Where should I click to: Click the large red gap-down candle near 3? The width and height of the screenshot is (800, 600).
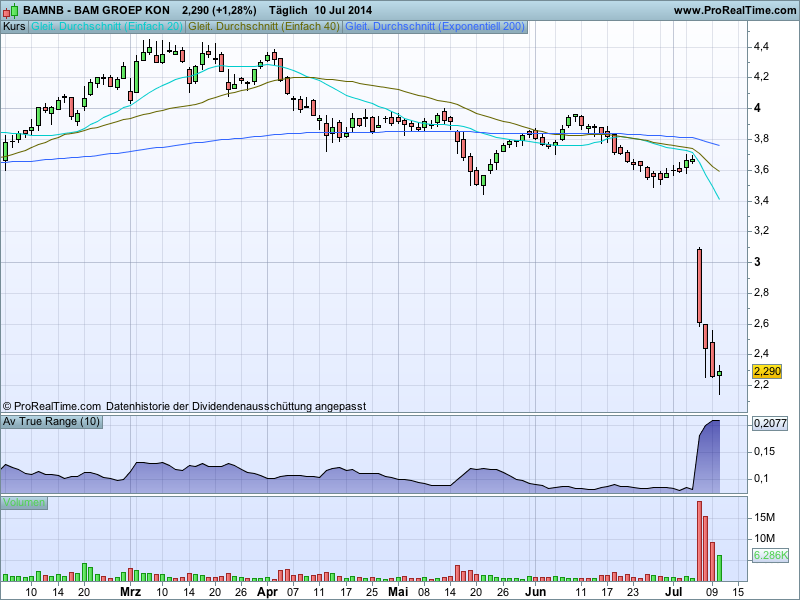coord(699,285)
